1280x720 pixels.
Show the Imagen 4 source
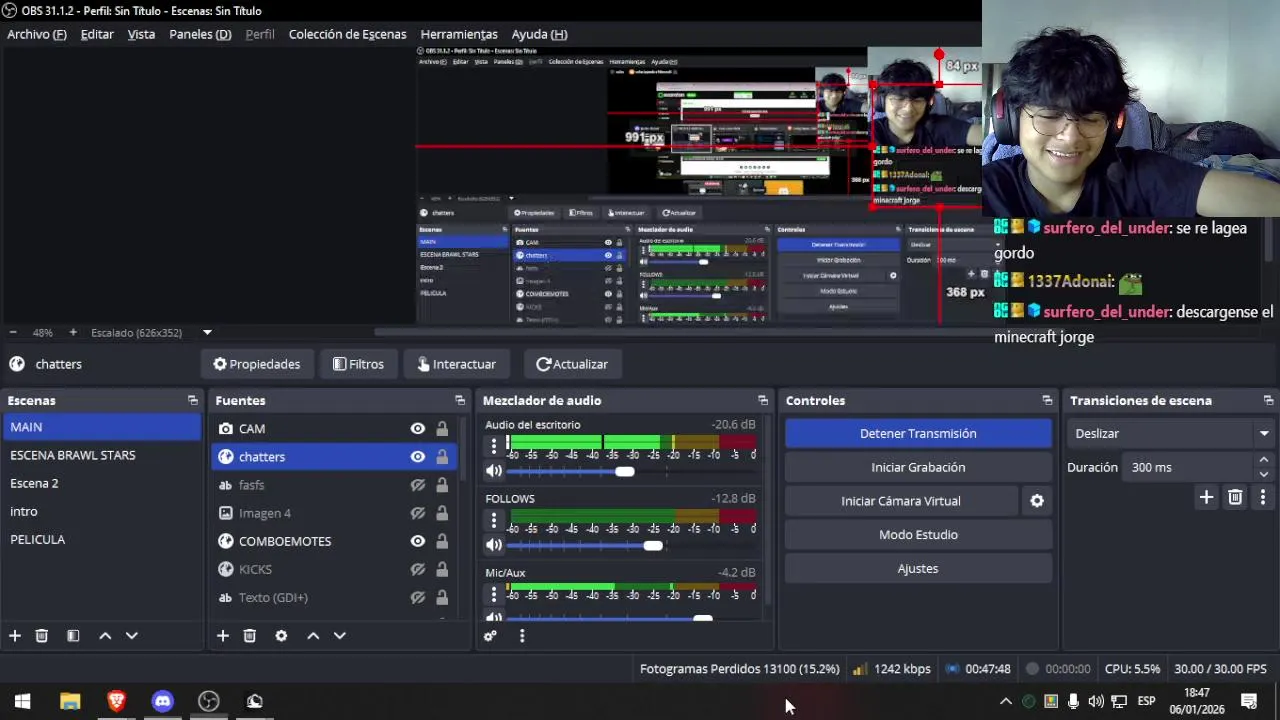[x=418, y=513]
